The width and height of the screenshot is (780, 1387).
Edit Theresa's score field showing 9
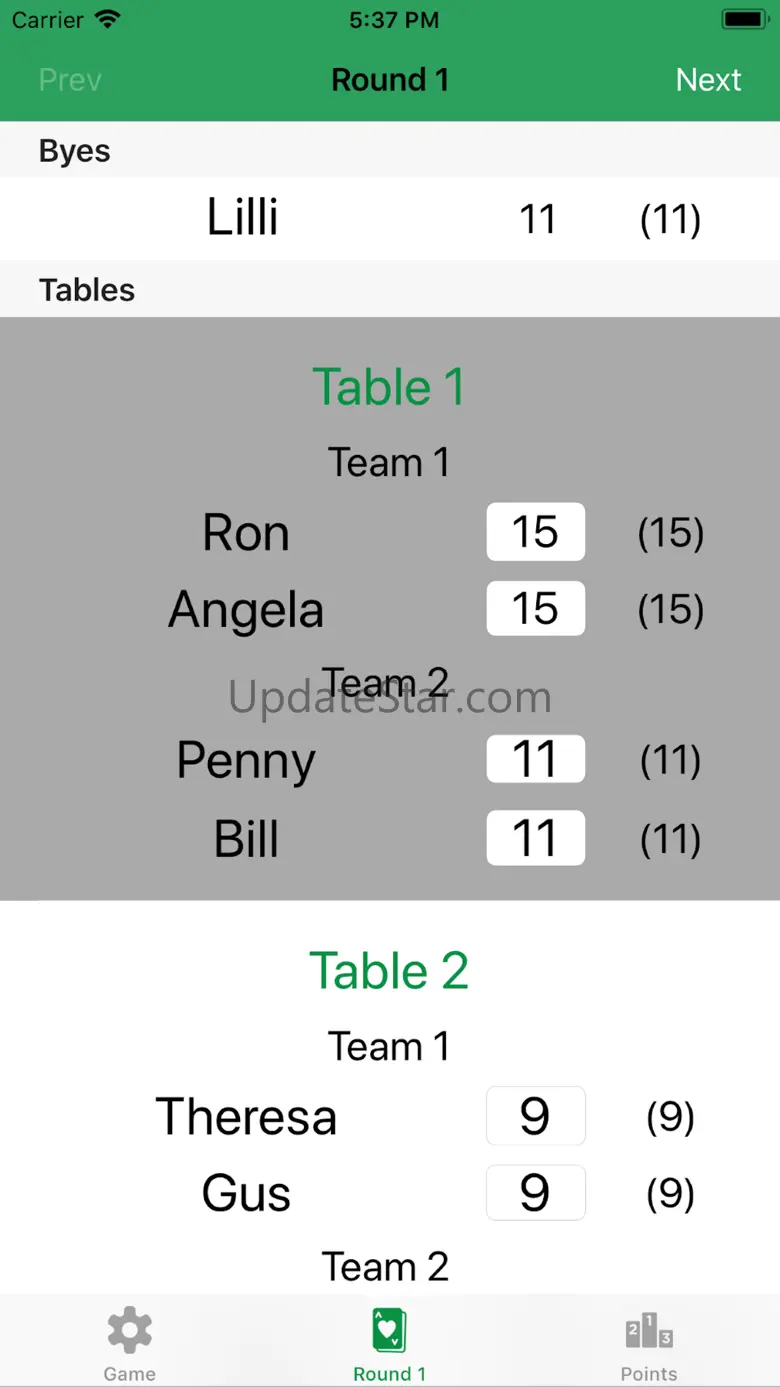coord(535,1116)
